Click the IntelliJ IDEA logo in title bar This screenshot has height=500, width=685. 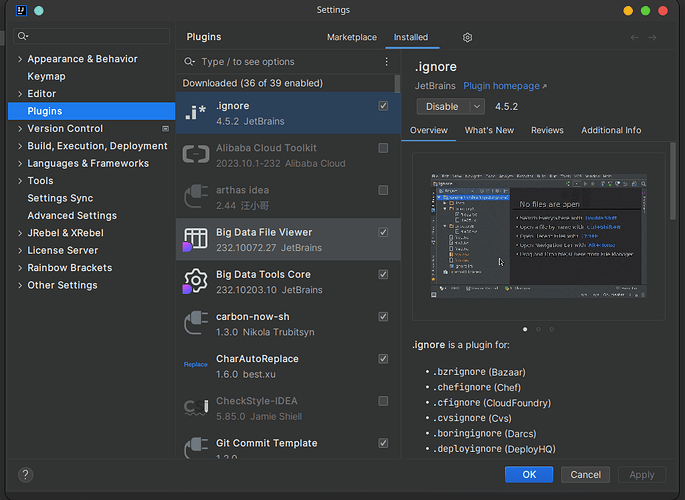21,10
